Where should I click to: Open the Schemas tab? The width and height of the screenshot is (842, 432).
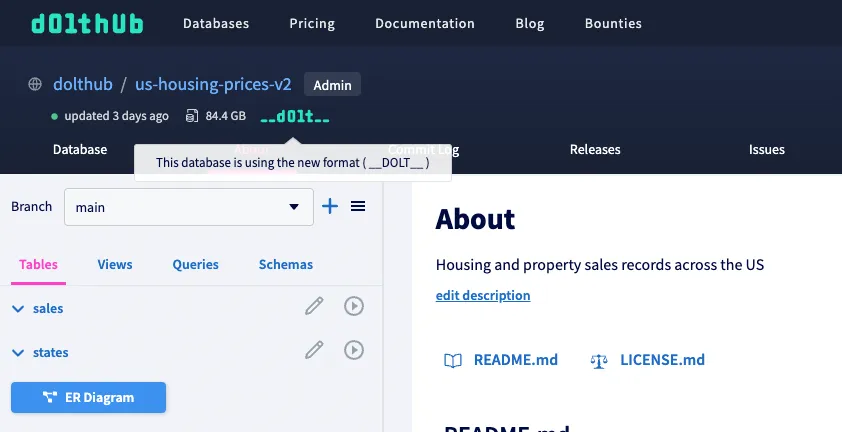pos(285,265)
